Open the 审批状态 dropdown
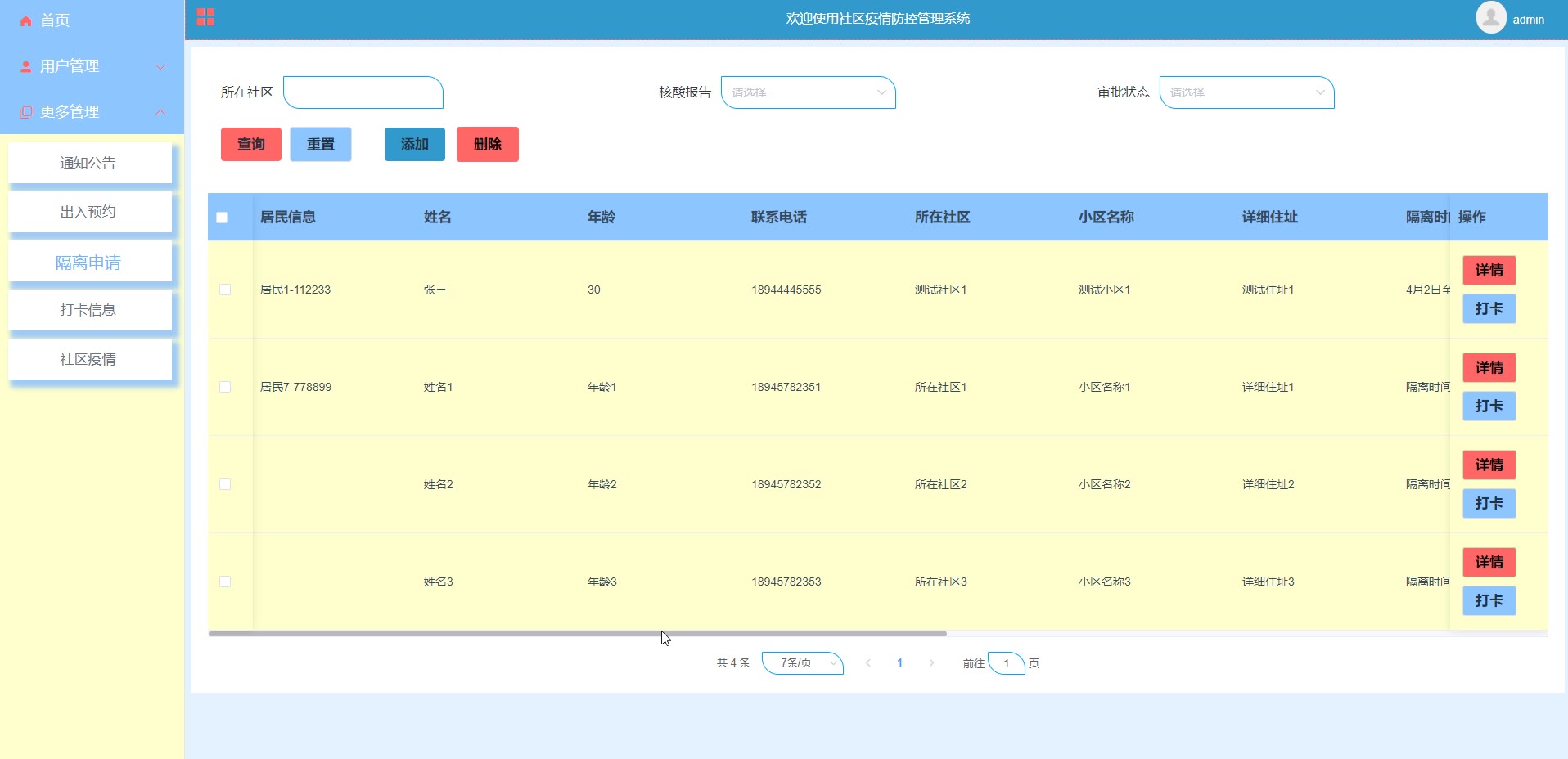Viewport: 1568px width, 759px height. pyautogui.click(x=1246, y=92)
